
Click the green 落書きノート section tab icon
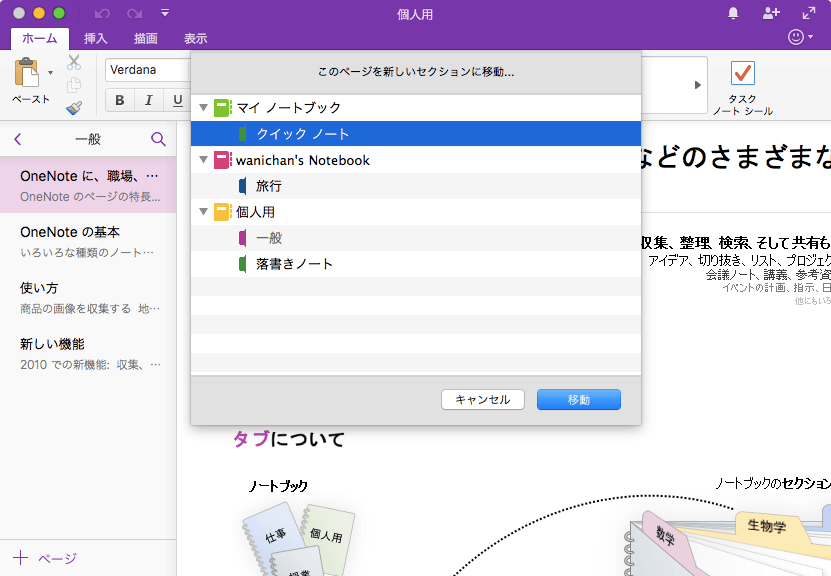tap(242, 263)
